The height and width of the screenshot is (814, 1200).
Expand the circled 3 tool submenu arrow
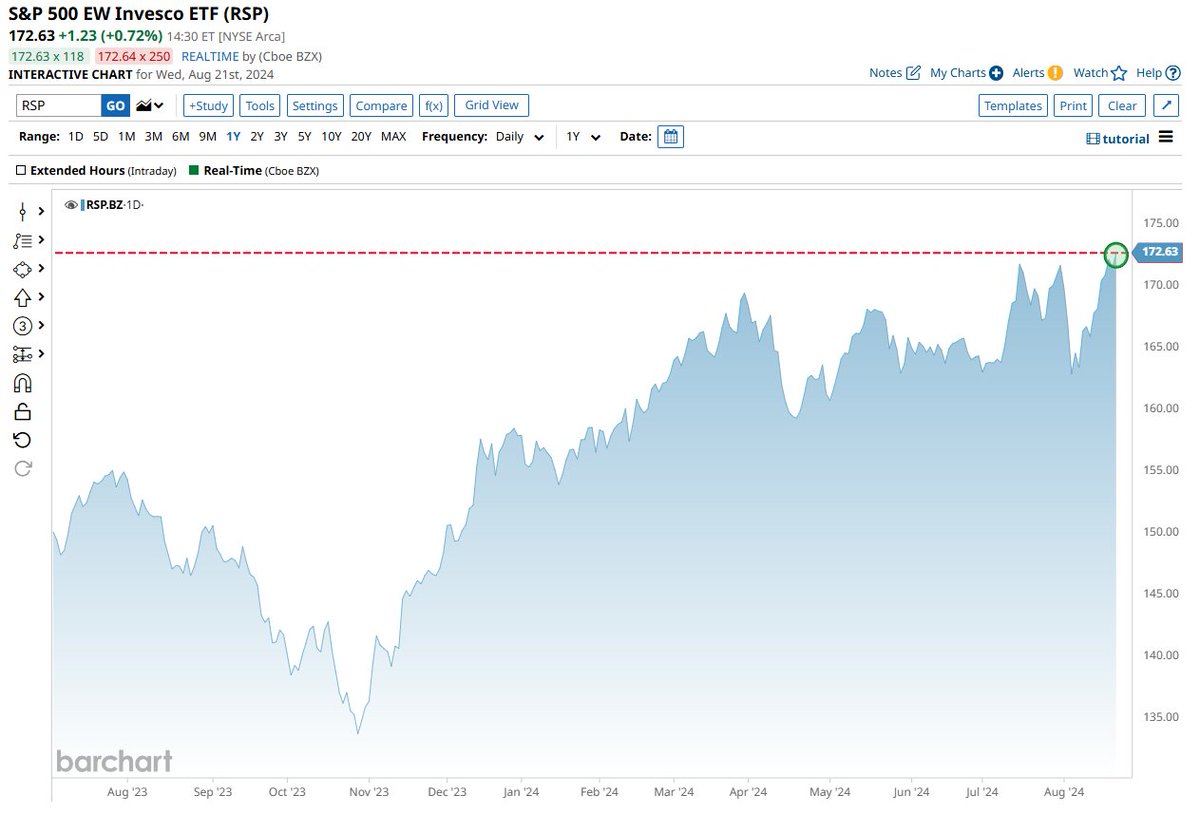click(x=41, y=326)
